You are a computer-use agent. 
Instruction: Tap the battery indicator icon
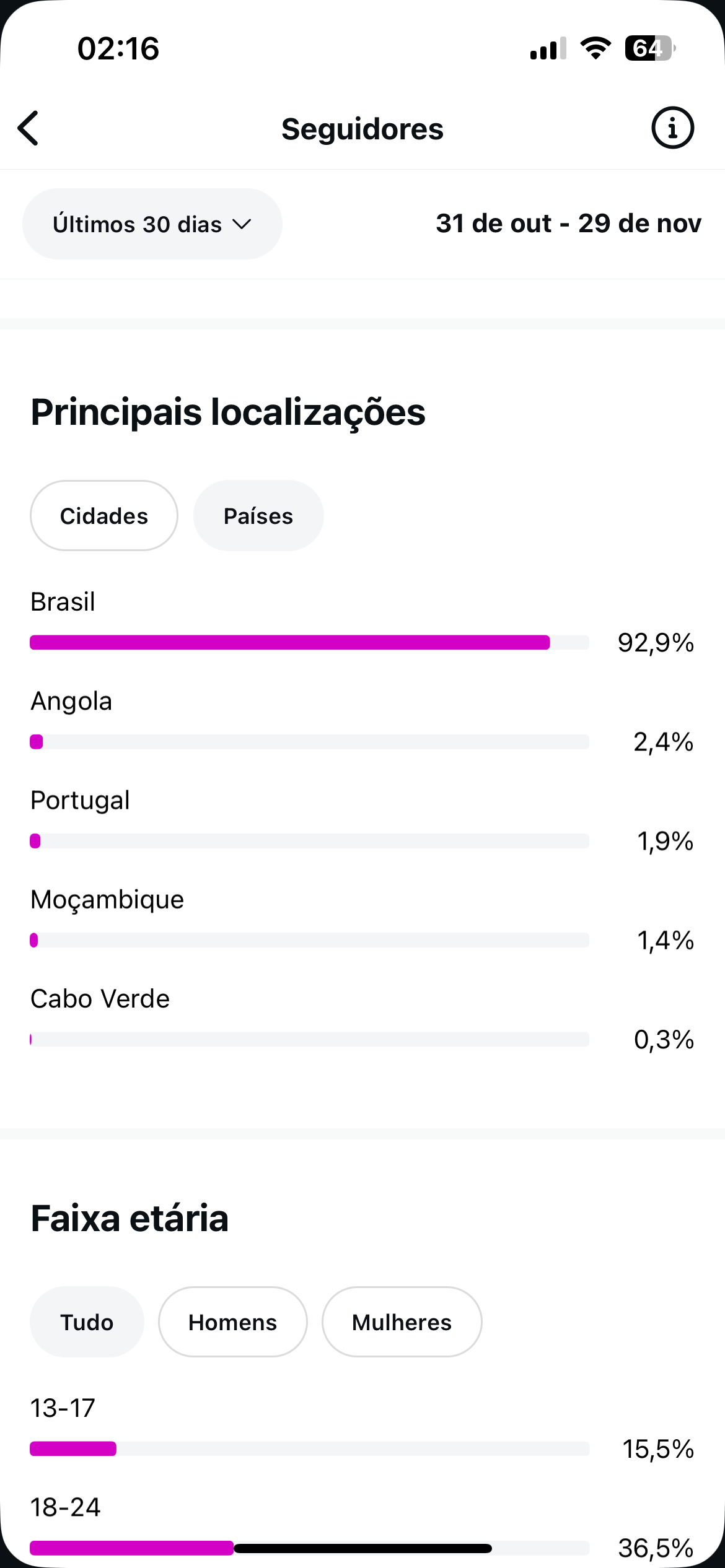[x=649, y=48]
